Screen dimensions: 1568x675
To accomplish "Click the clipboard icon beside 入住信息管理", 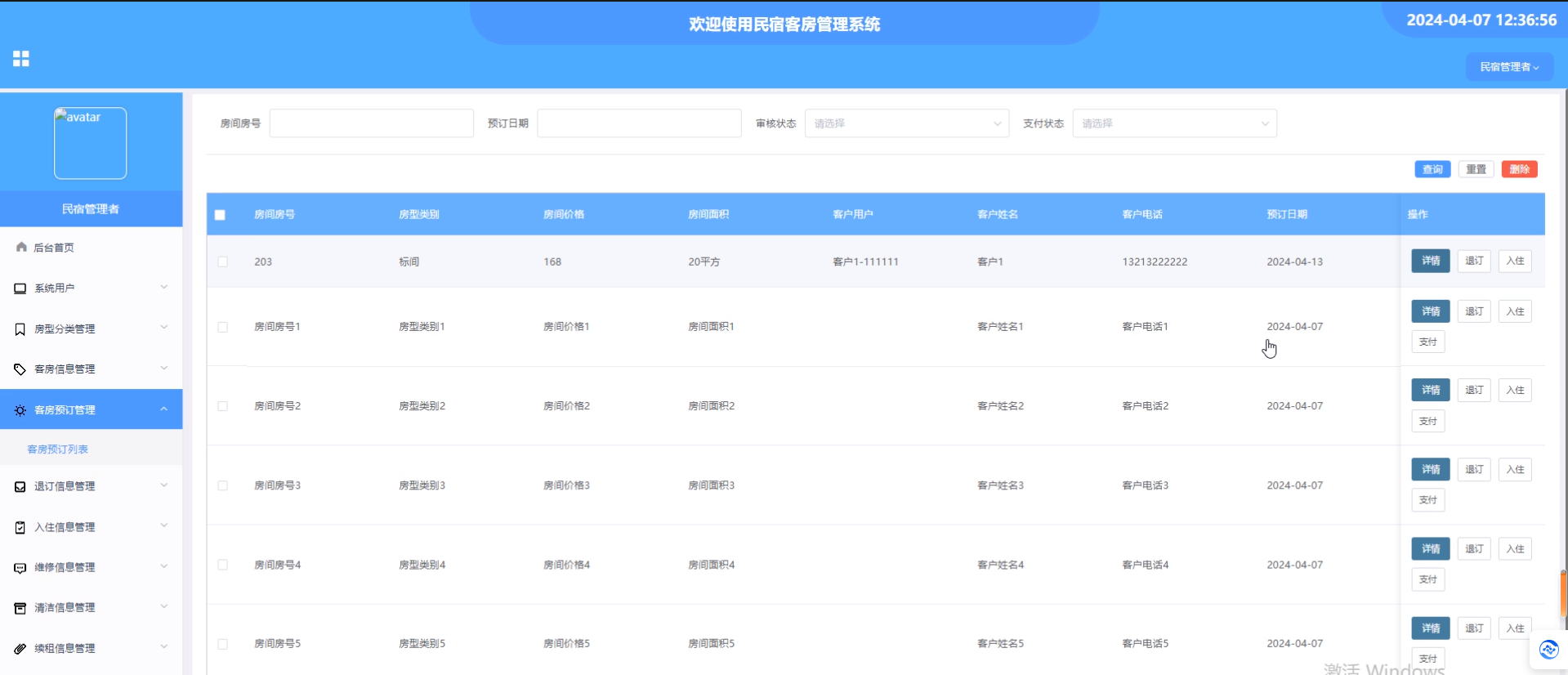I will tap(20, 528).
